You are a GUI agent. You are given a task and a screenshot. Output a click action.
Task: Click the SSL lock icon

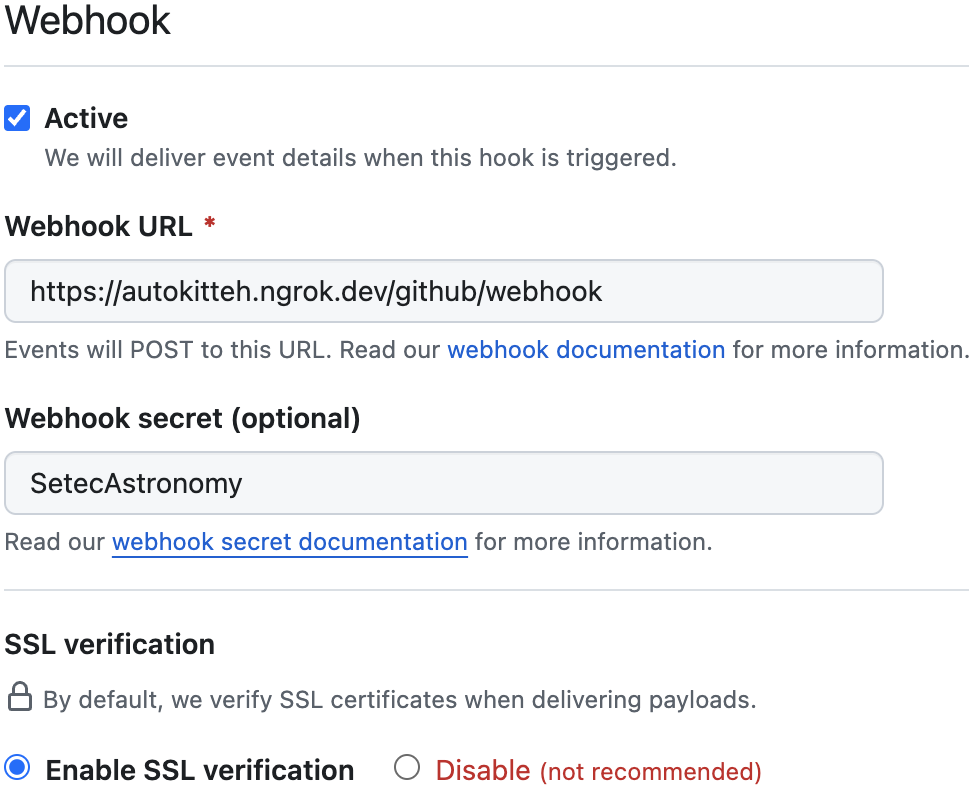[x=20, y=697]
